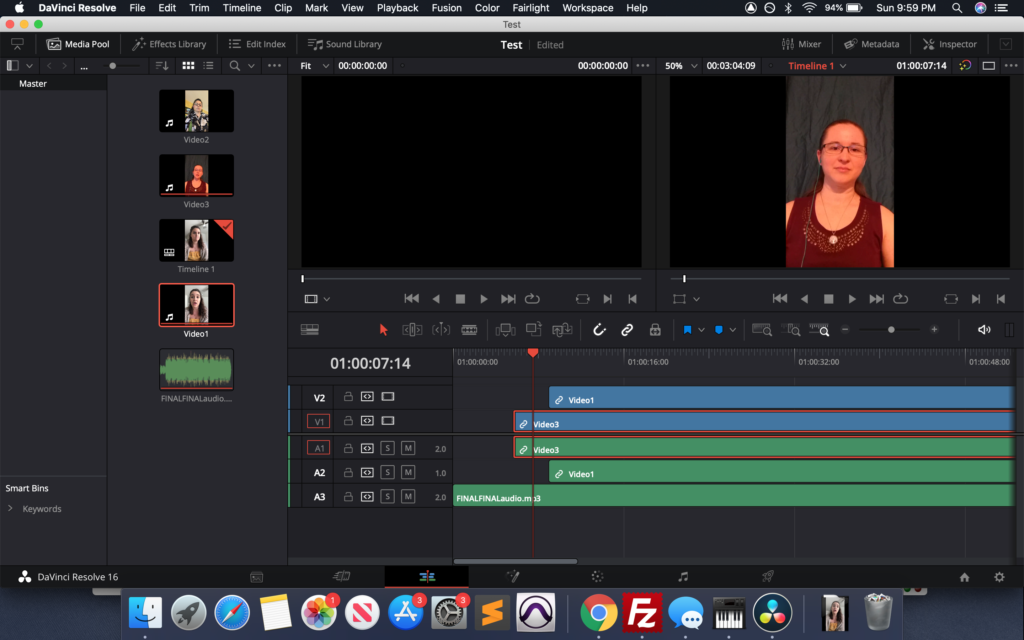Open project settings gear icon
This screenshot has width=1024, height=640.
pos(998,577)
